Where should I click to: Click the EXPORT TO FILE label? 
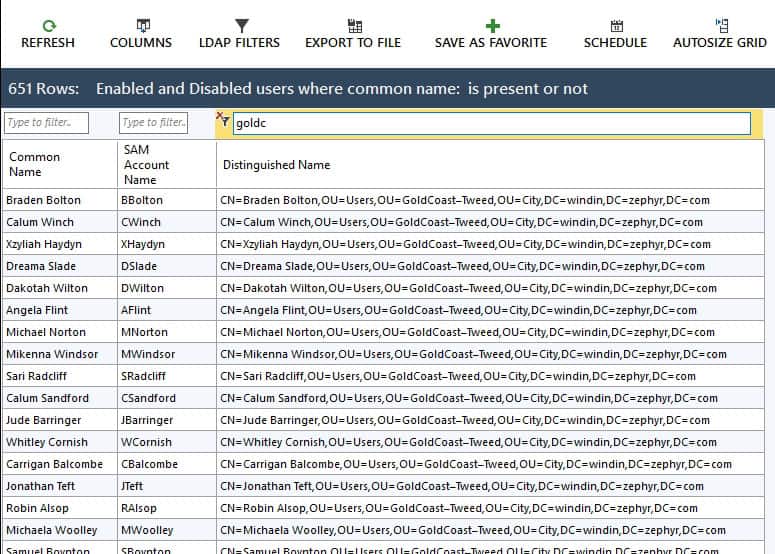pyautogui.click(x=353, y=43)
